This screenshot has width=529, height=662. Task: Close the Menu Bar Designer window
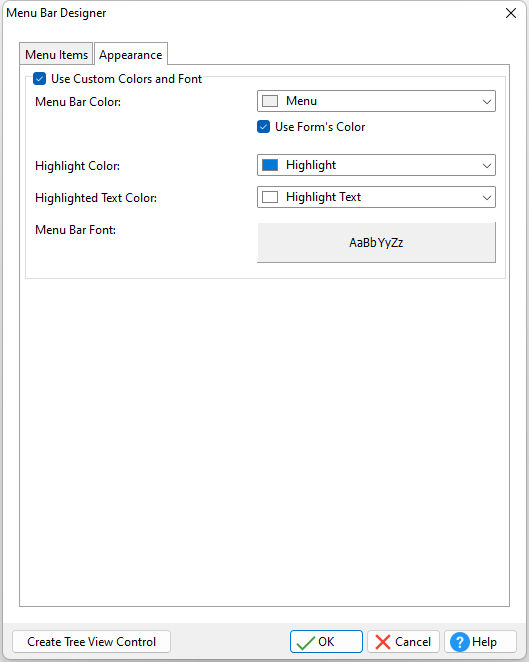(511, 13)
